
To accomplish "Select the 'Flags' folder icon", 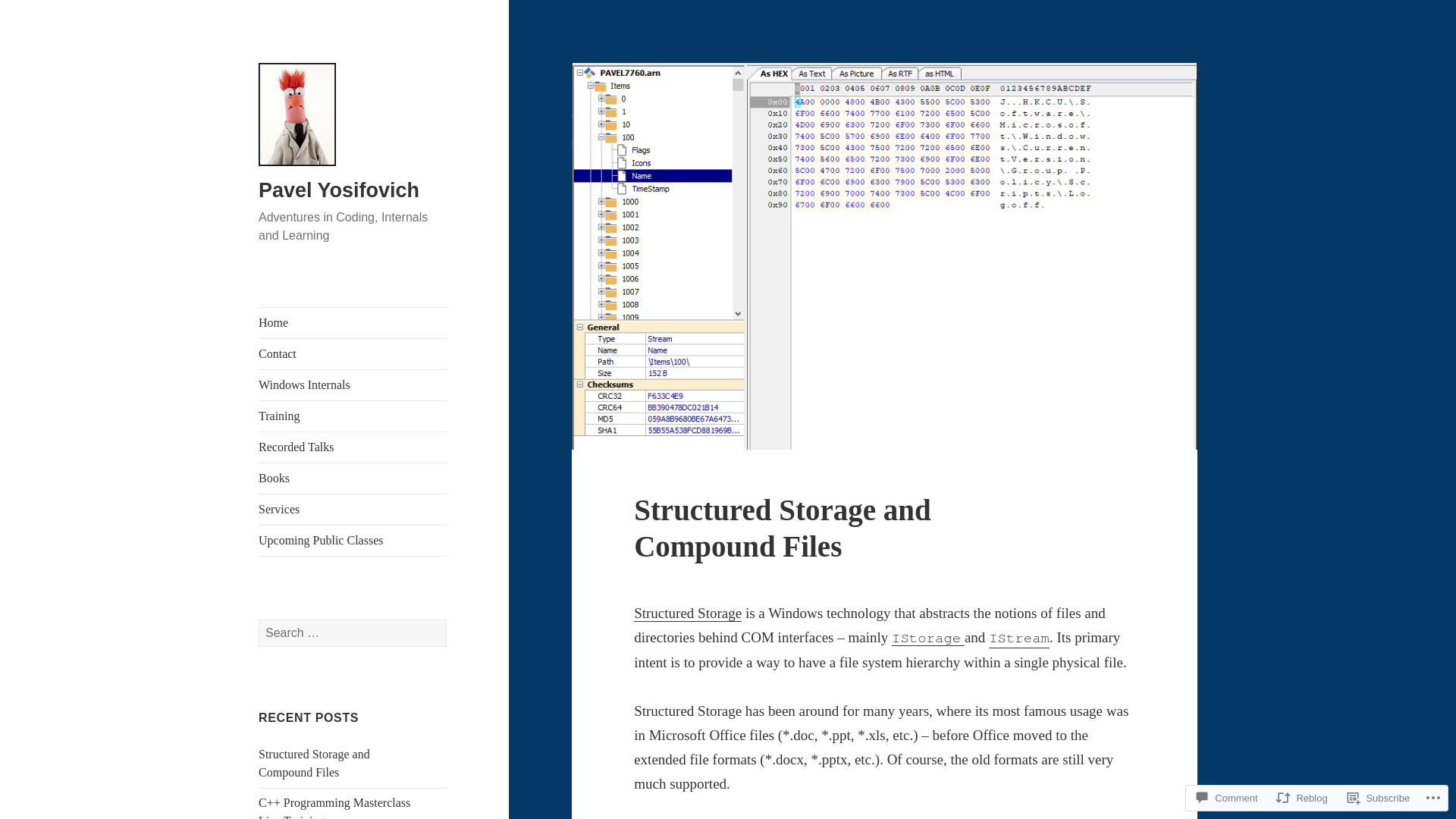I will (620, 149).
